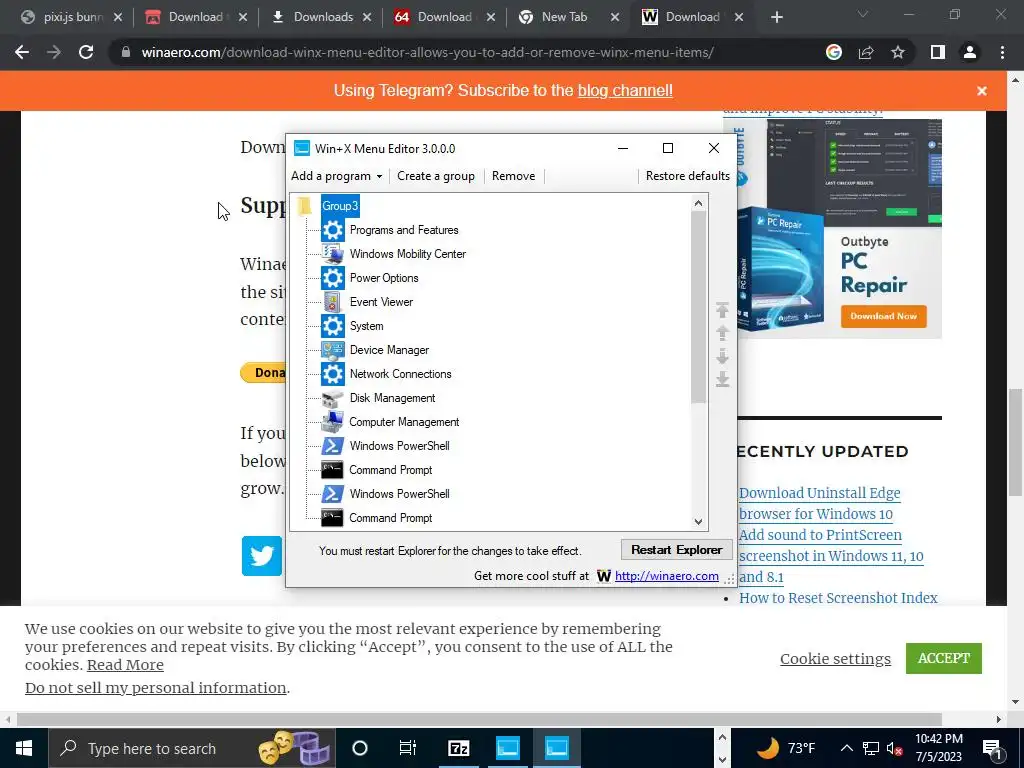Click the menu list scroll-up arrow
The width and height of the screenshot is (1024, 768).
point(699,203)
